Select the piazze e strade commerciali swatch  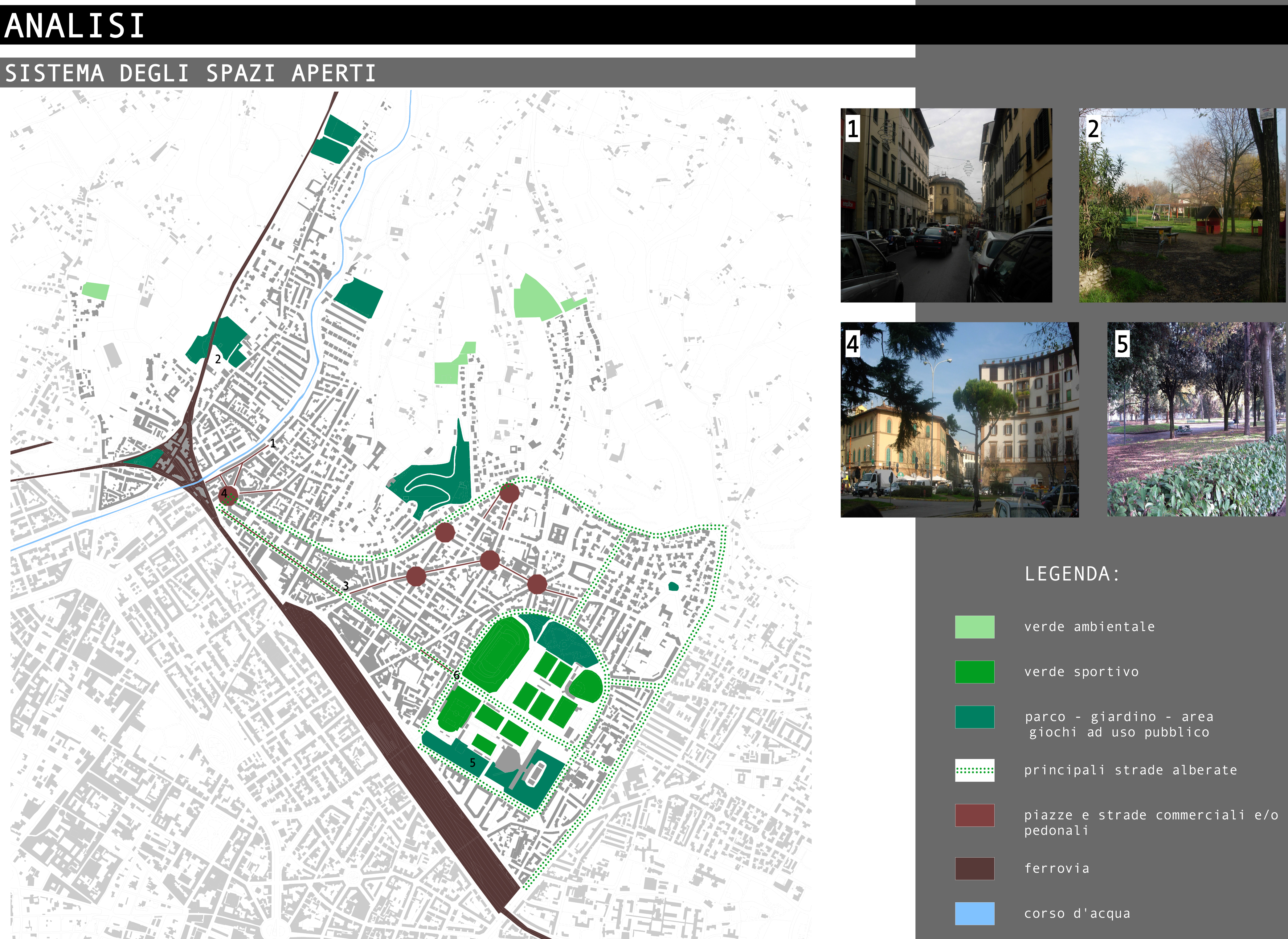974,815
